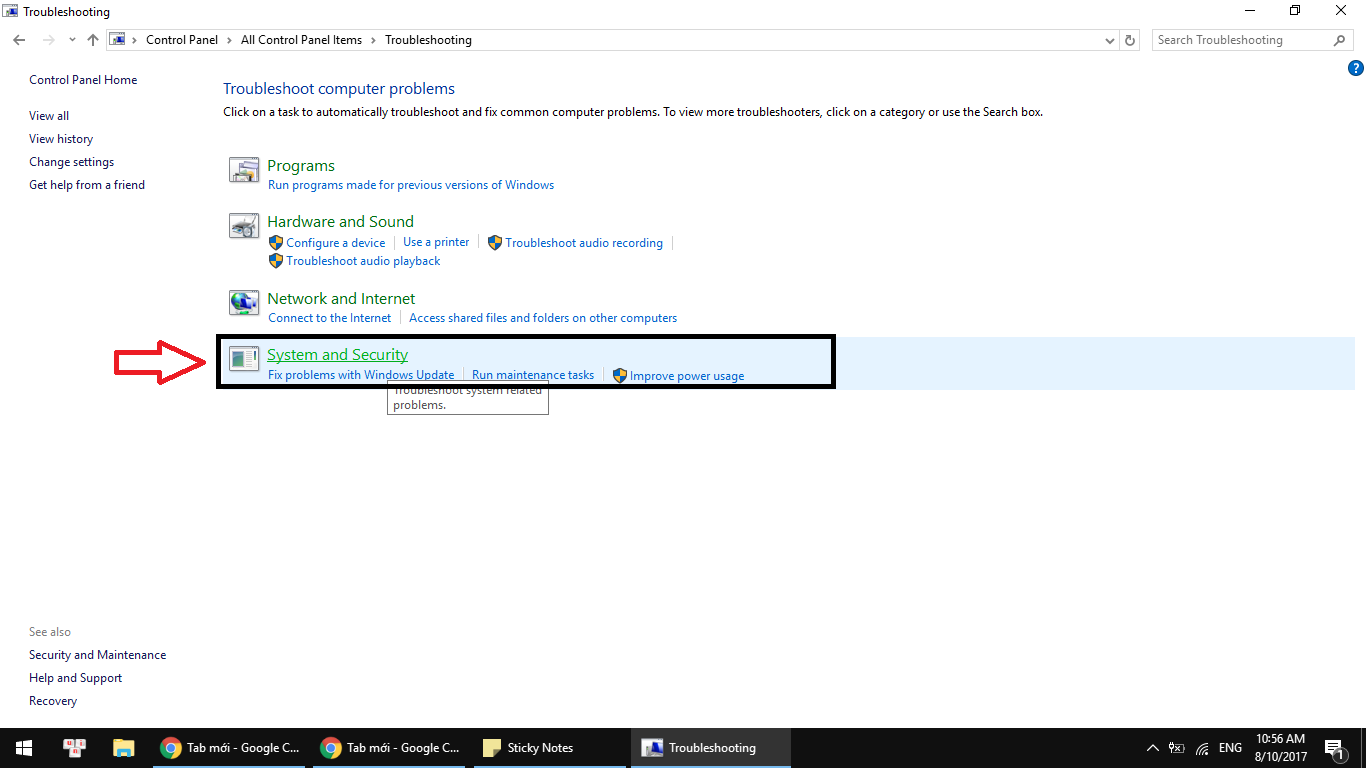Viewport: 1366px width, 768px height.
Task: Select Control Panel in the breadcrumb path
Action: coord(181,40)
